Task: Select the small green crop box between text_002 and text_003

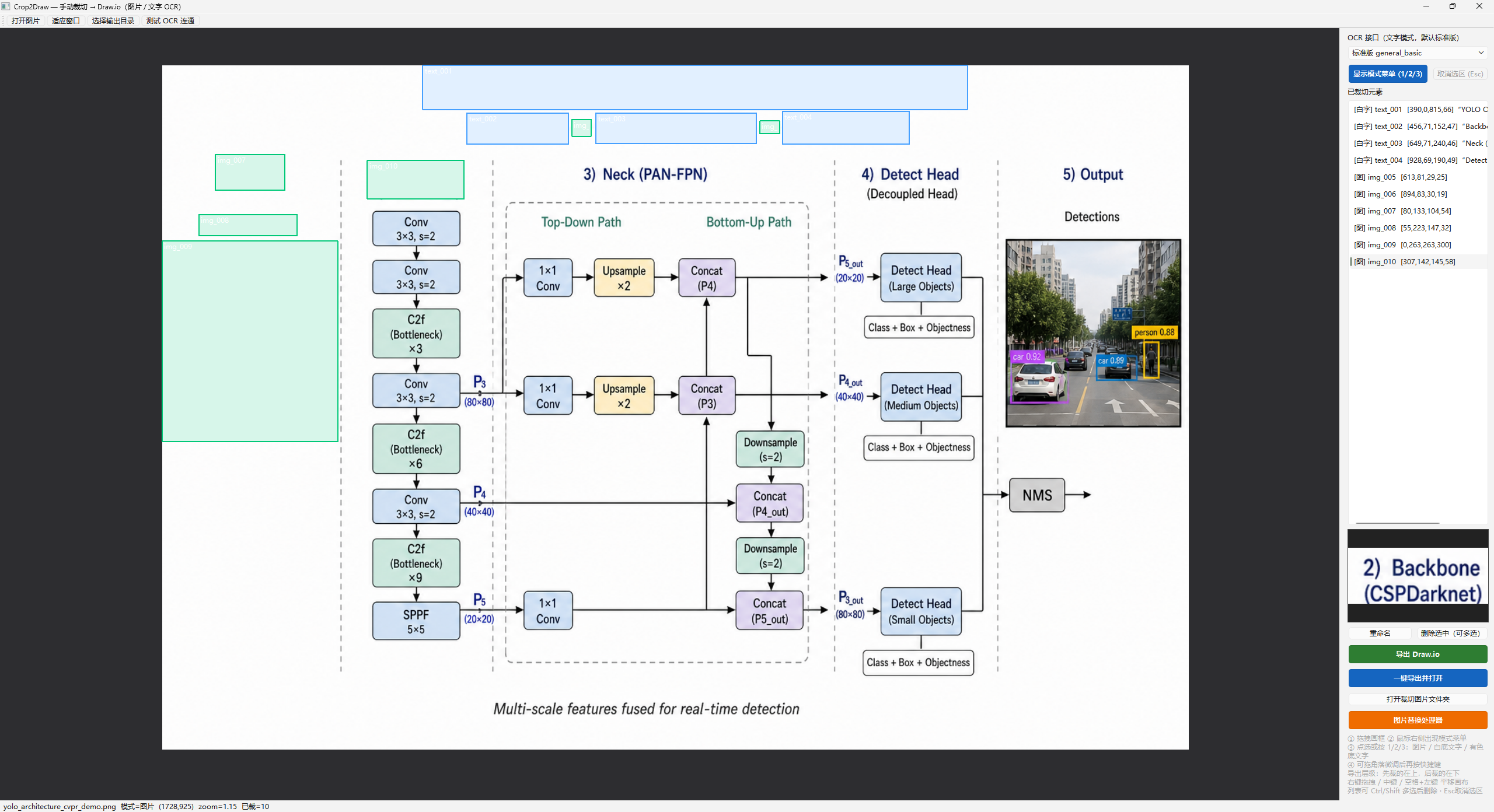Action: pos(581,128)
